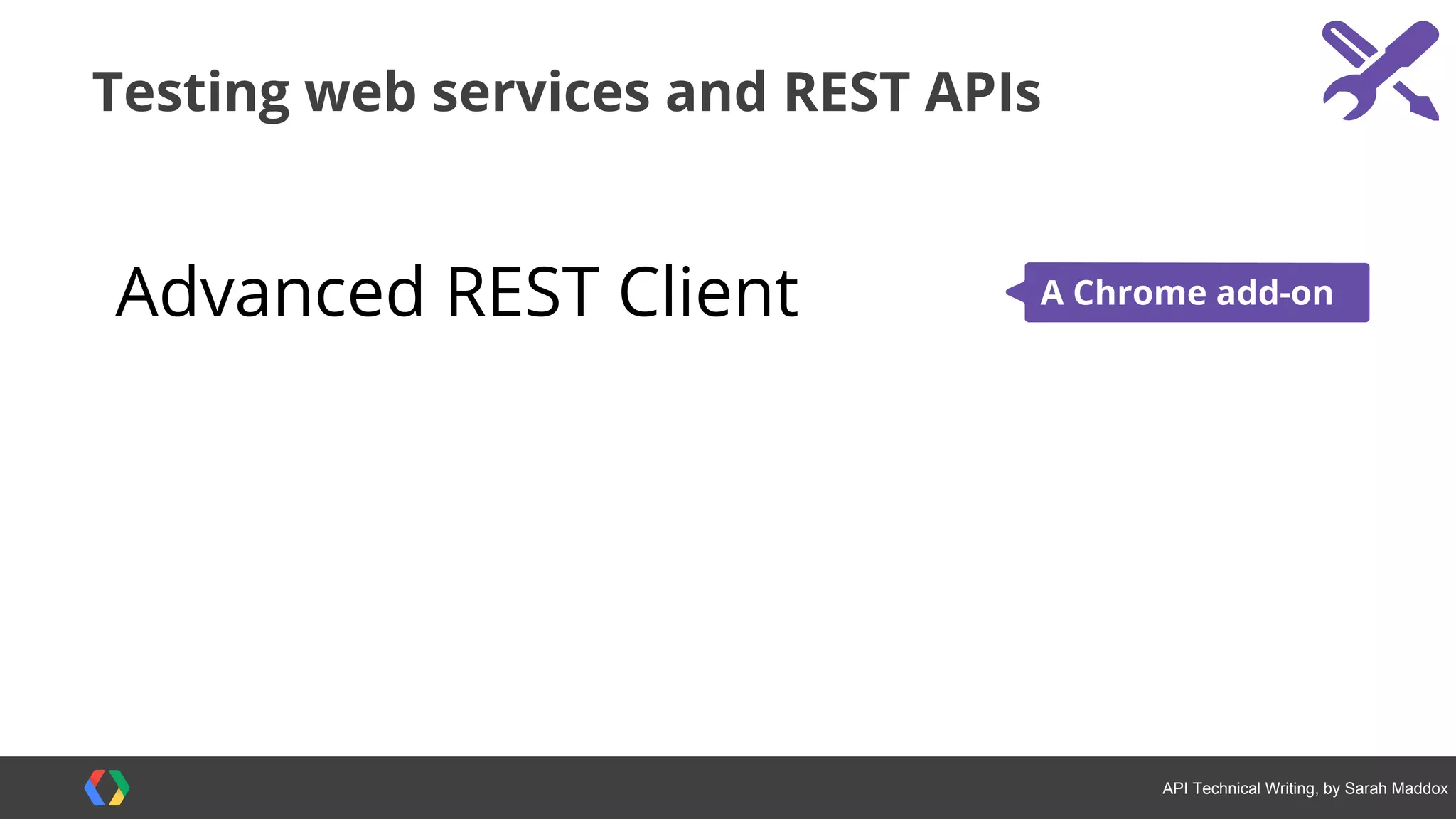Click 'web services' in the slide title
1456x819 pixels.
click(476, 92)
